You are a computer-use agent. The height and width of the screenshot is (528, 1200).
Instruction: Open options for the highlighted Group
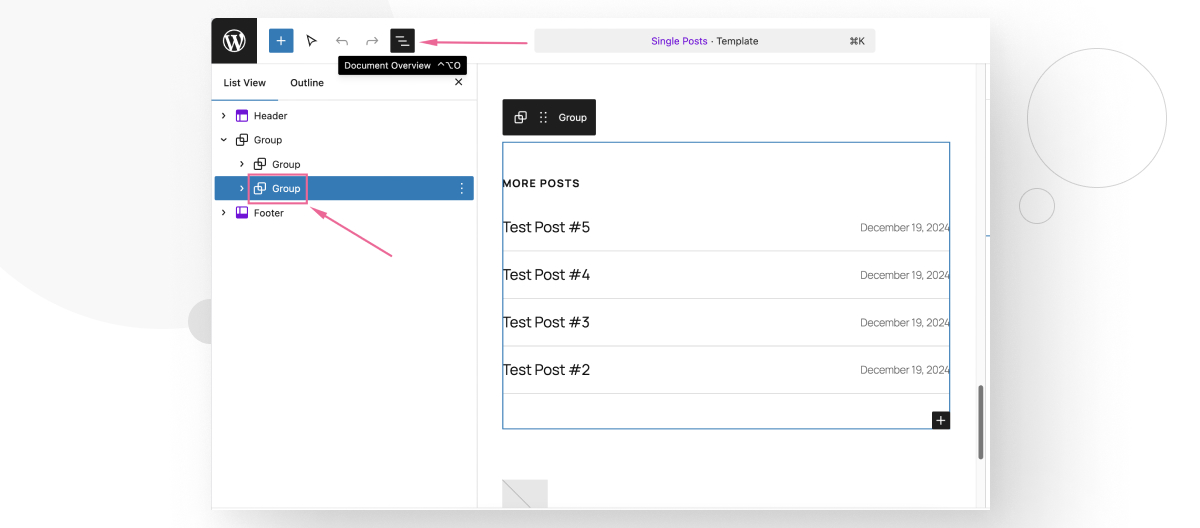coord(461,188)
